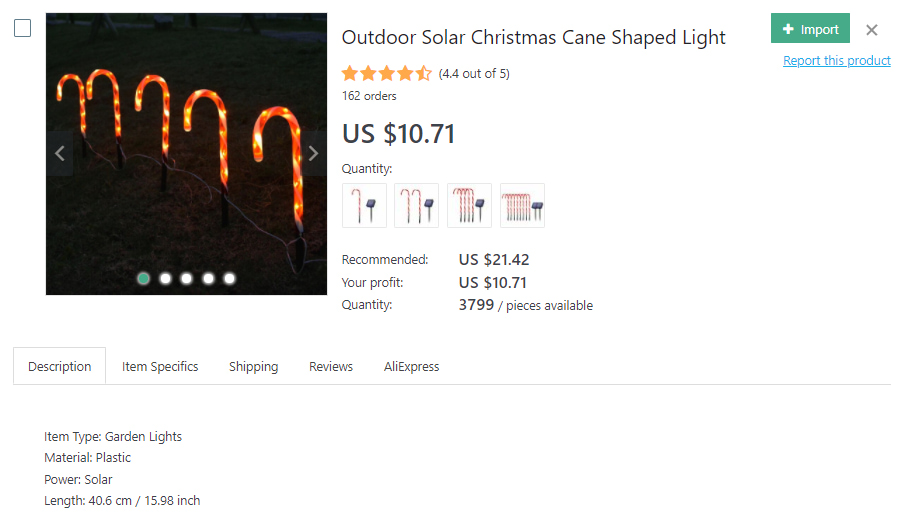Show the next product image
This screenshot has height=513, width=905.
coord(313,153)
